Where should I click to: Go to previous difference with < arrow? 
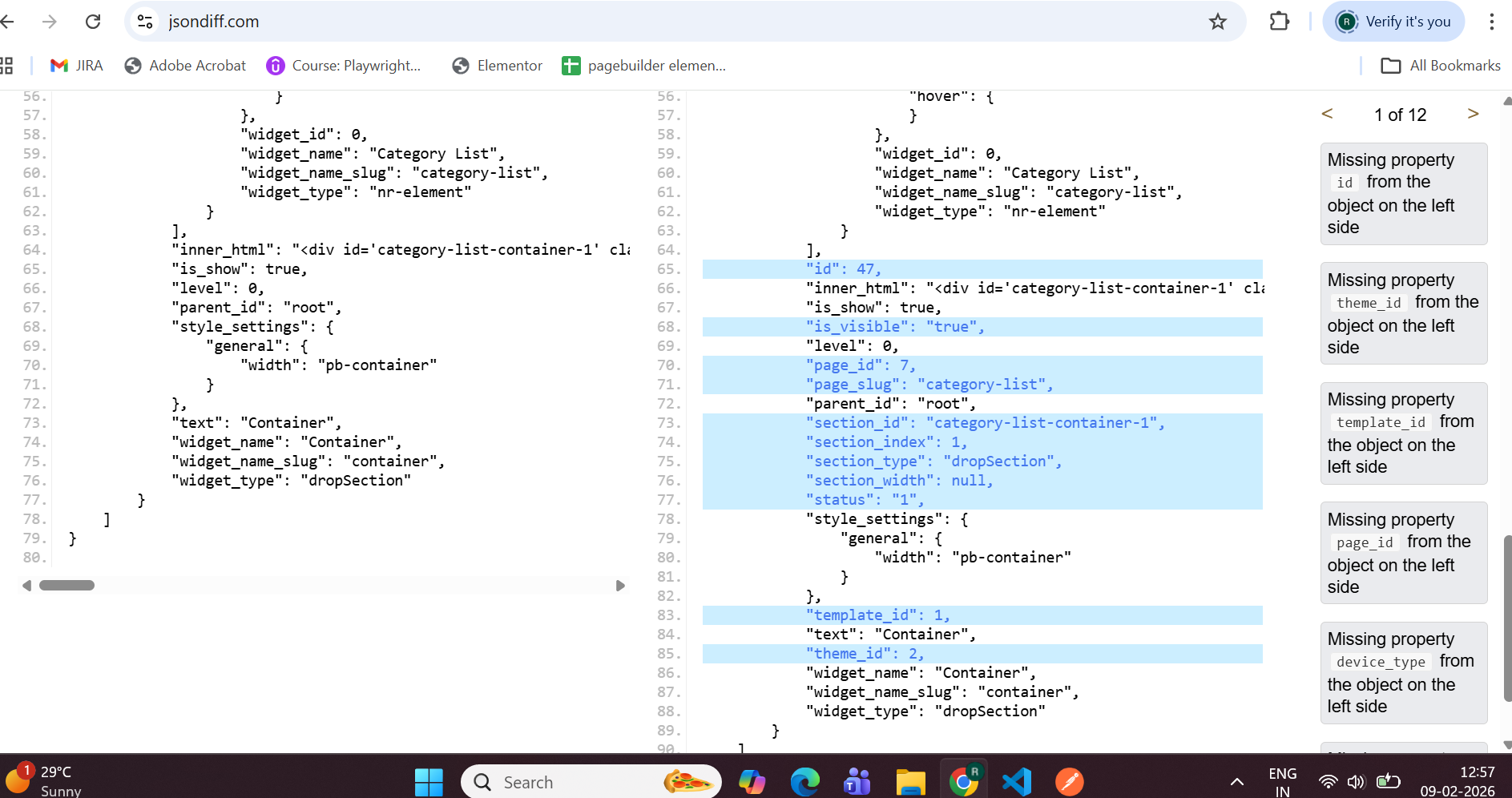(x=1327, y=114)
